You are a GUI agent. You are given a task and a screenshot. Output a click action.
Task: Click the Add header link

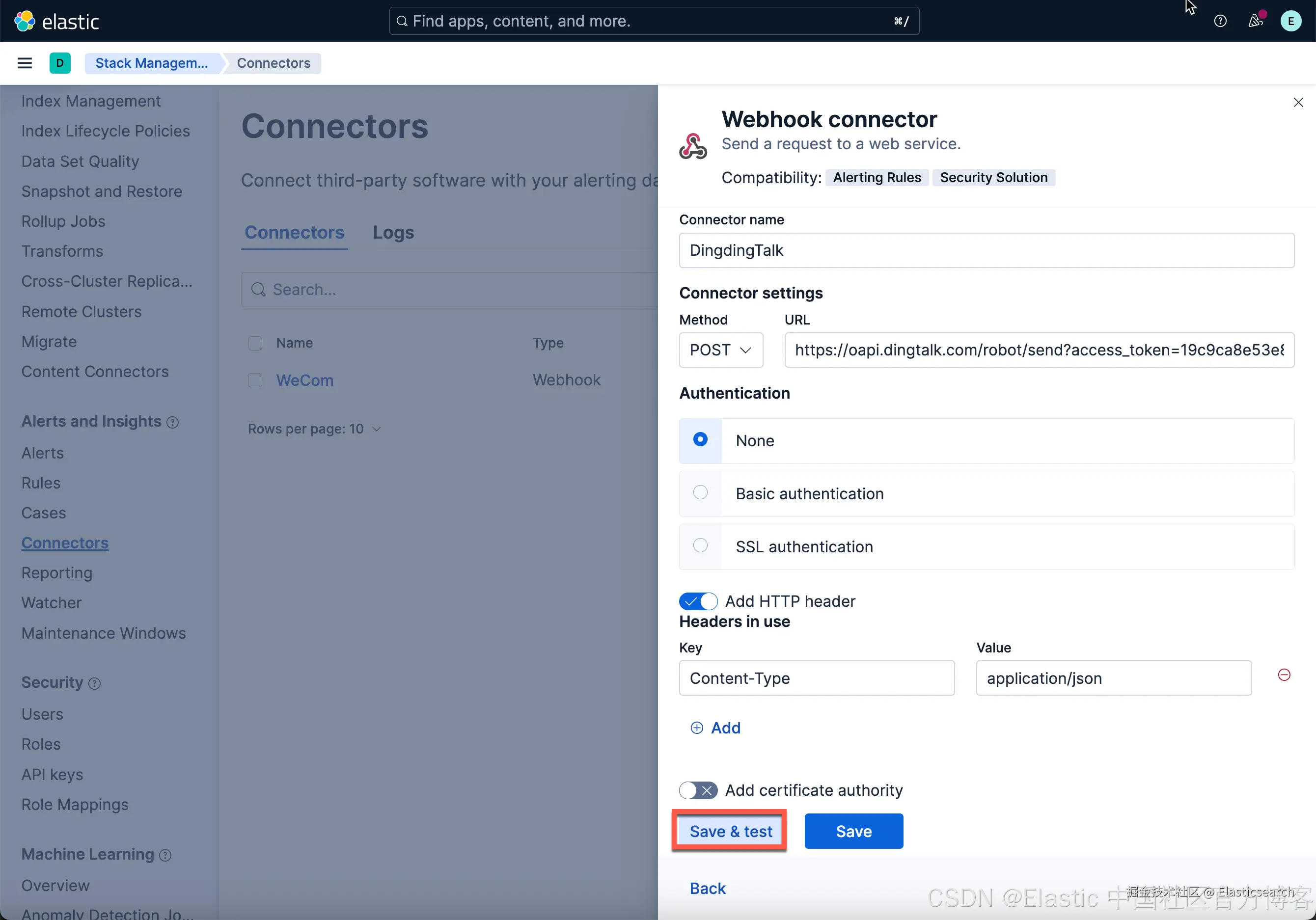715,728
